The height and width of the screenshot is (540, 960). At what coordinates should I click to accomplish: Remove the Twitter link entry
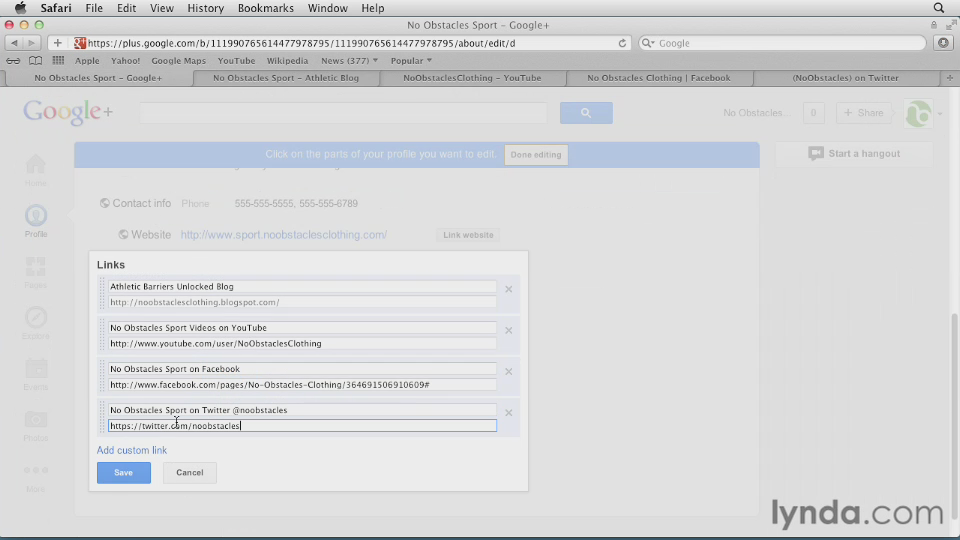coord(508,413)
